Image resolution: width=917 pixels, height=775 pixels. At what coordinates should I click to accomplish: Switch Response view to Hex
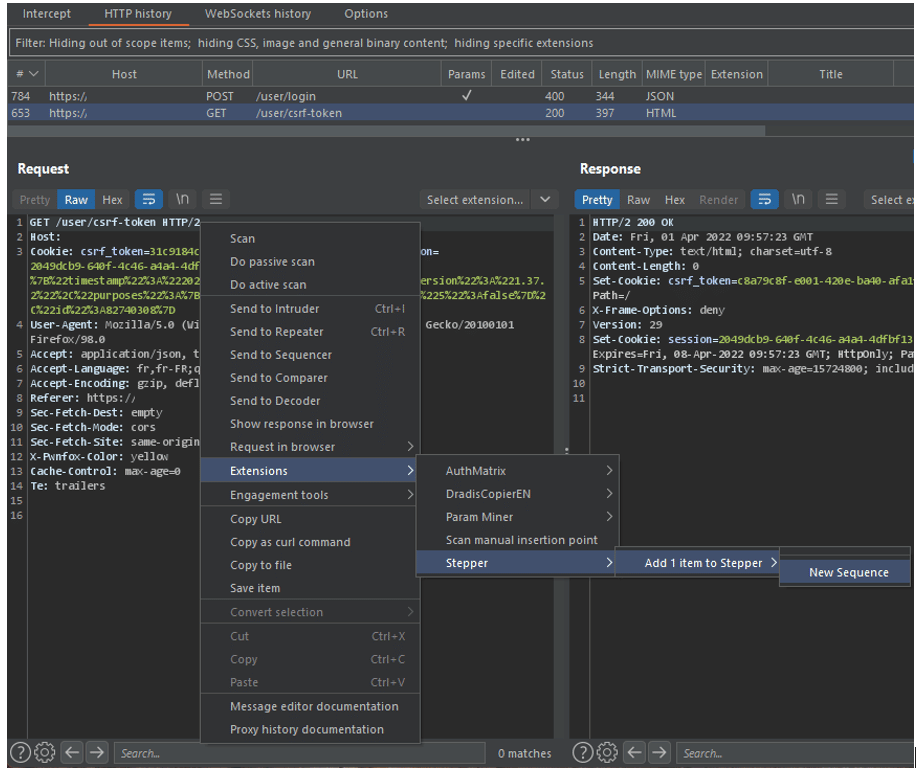point(675,200)
